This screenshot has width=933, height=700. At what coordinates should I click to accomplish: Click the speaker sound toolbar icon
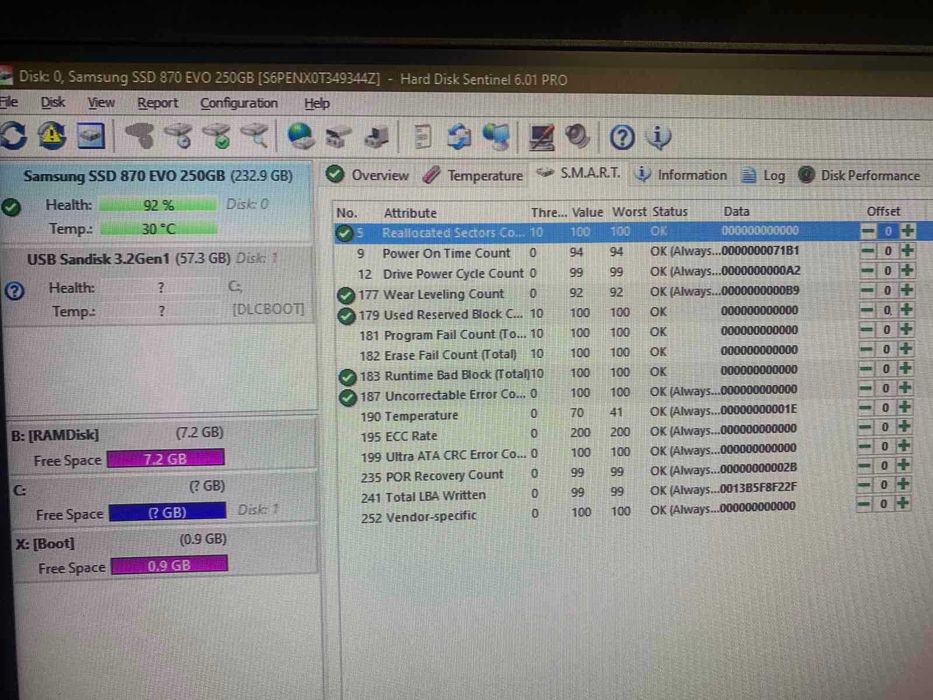577,137
